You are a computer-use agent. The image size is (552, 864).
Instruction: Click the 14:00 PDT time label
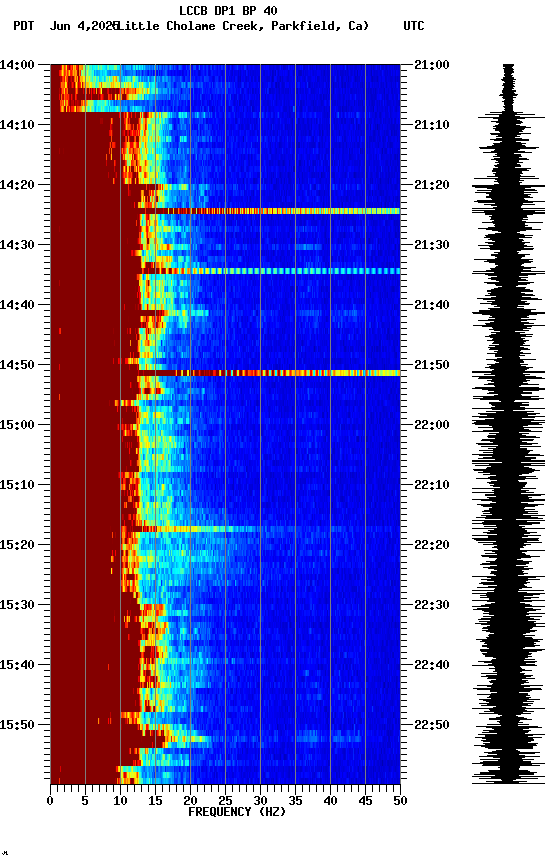pos(17,65)
